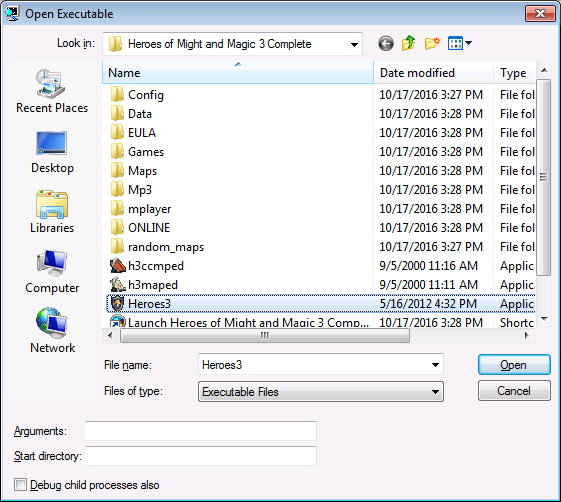
Task: Go back to last folder visited
Action: coord(386,44)
